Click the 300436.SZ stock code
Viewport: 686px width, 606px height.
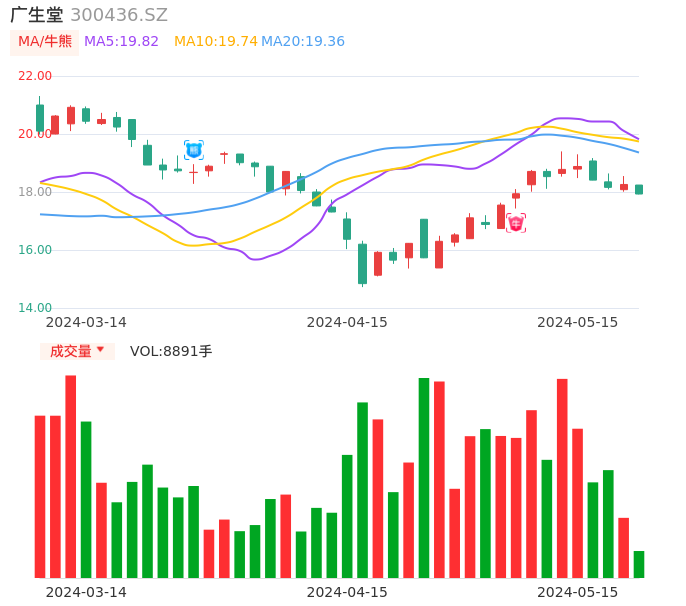(119, 15)
